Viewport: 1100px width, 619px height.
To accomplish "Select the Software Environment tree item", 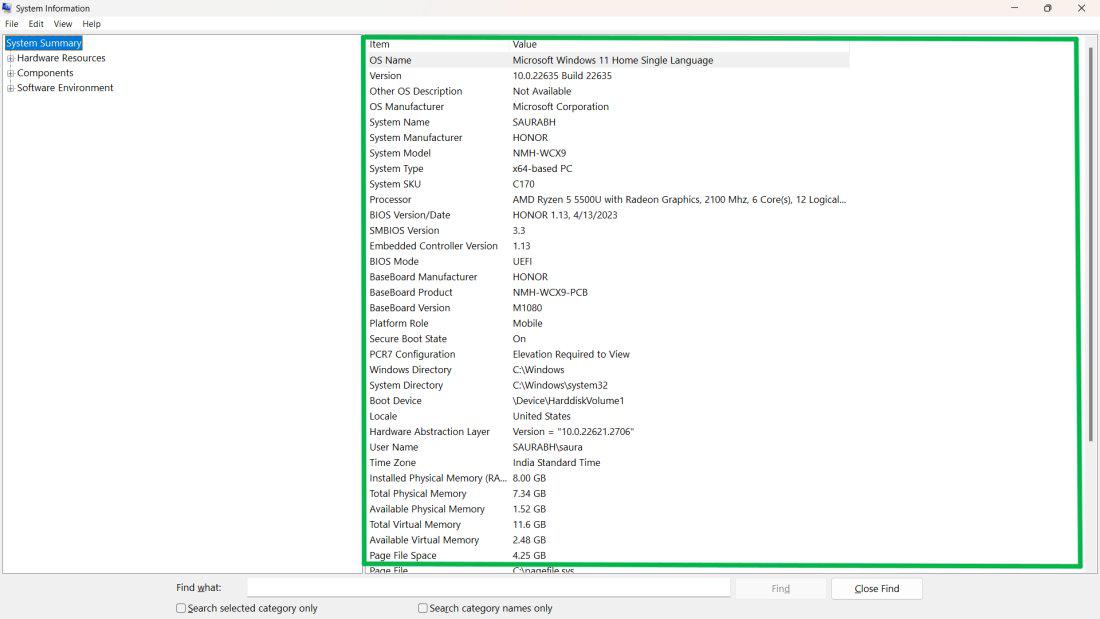I will [65, 88].
